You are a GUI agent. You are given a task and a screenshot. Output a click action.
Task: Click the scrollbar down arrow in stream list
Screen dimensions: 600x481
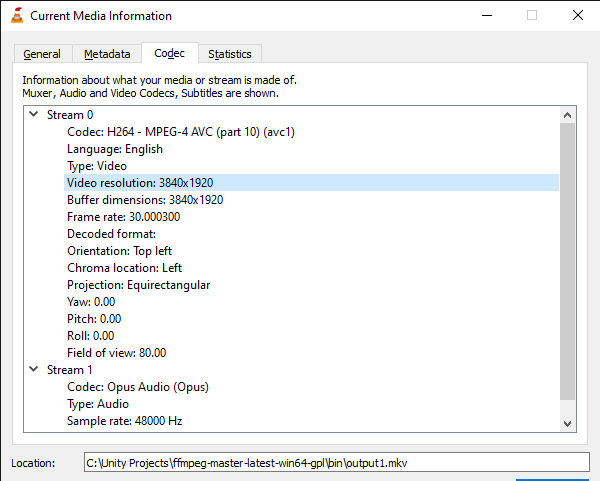[x=567, y=424]
